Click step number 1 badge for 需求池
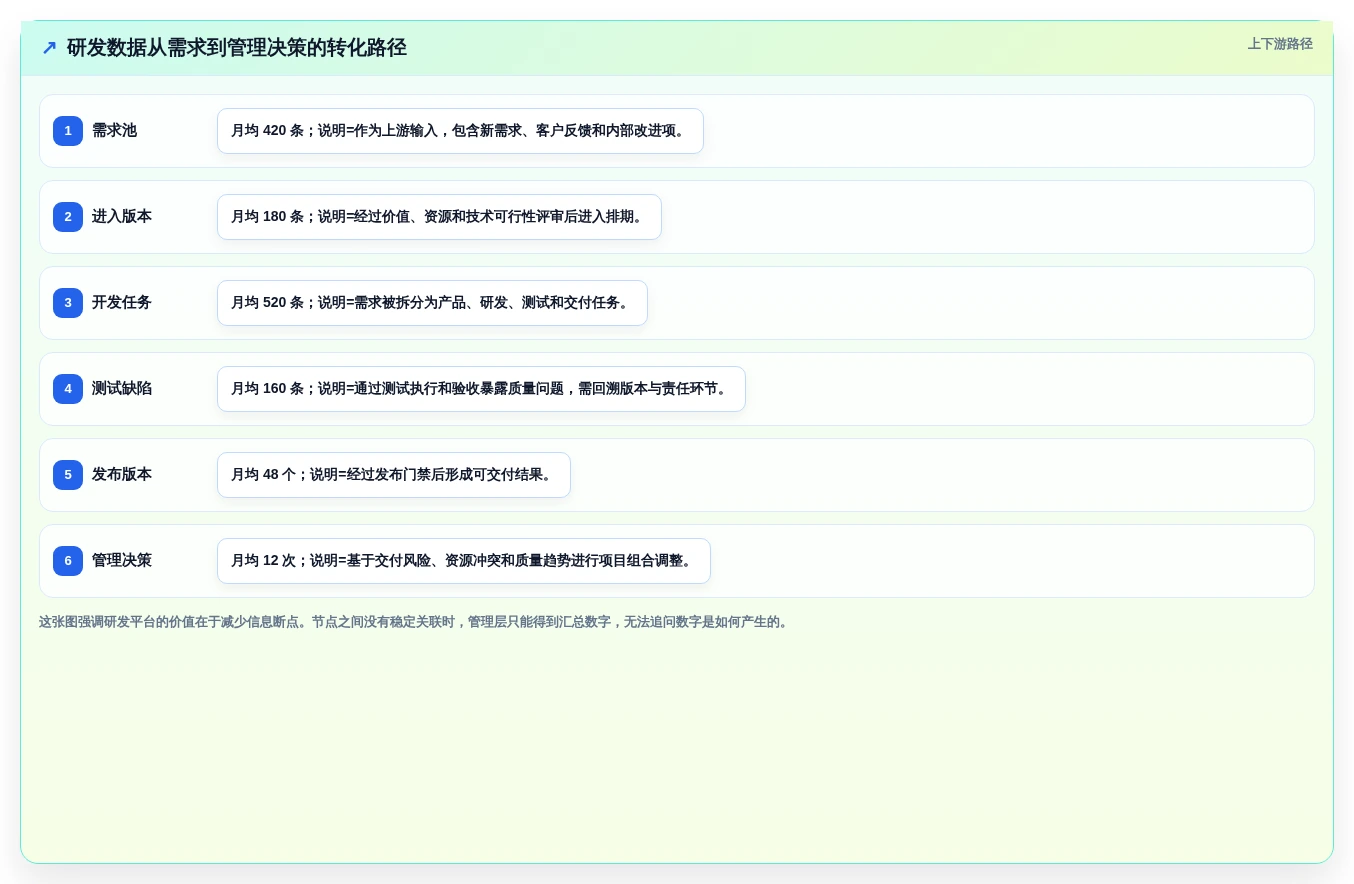 68,131
